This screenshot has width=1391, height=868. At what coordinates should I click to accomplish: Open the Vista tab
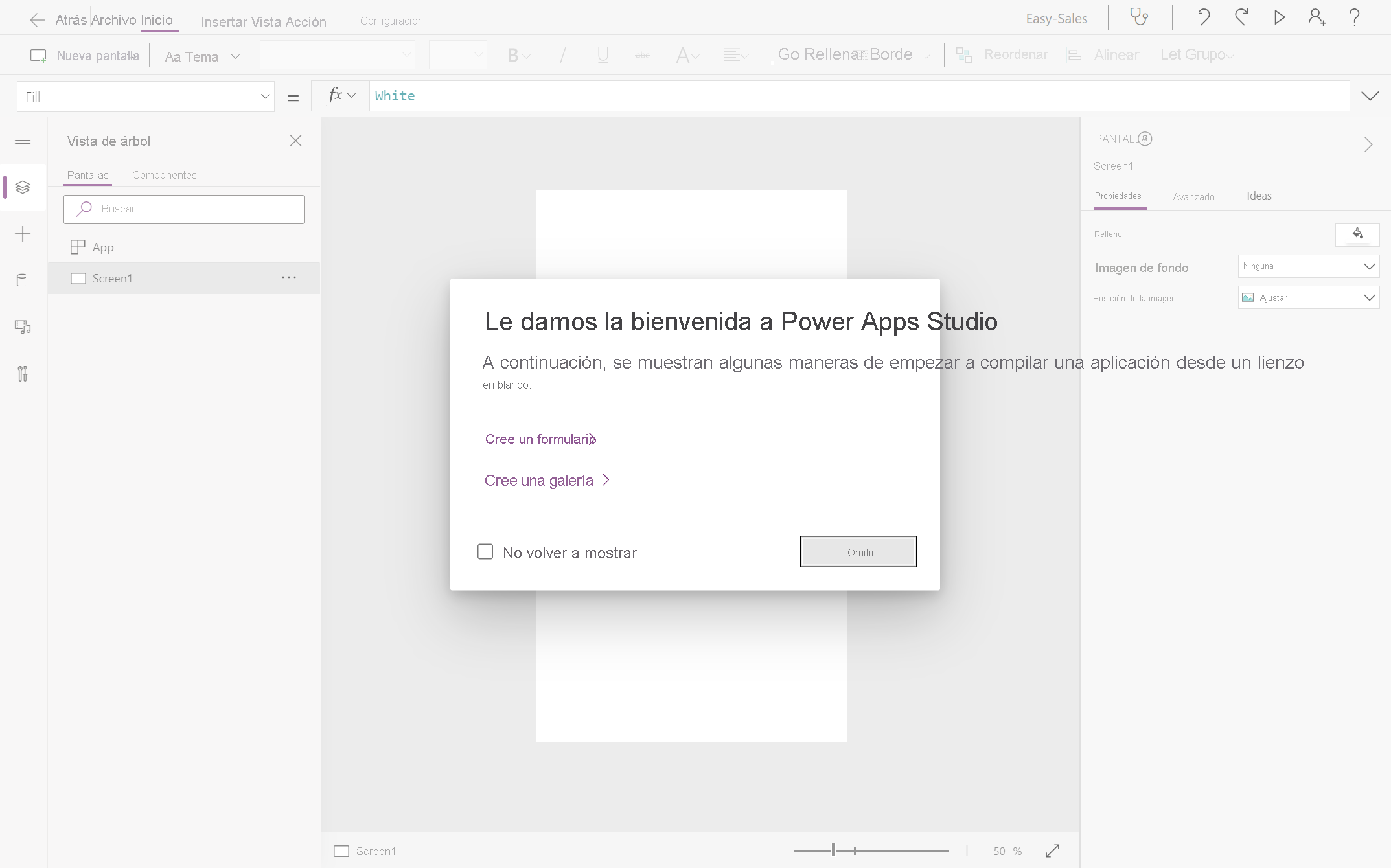[x=266, y=22]
